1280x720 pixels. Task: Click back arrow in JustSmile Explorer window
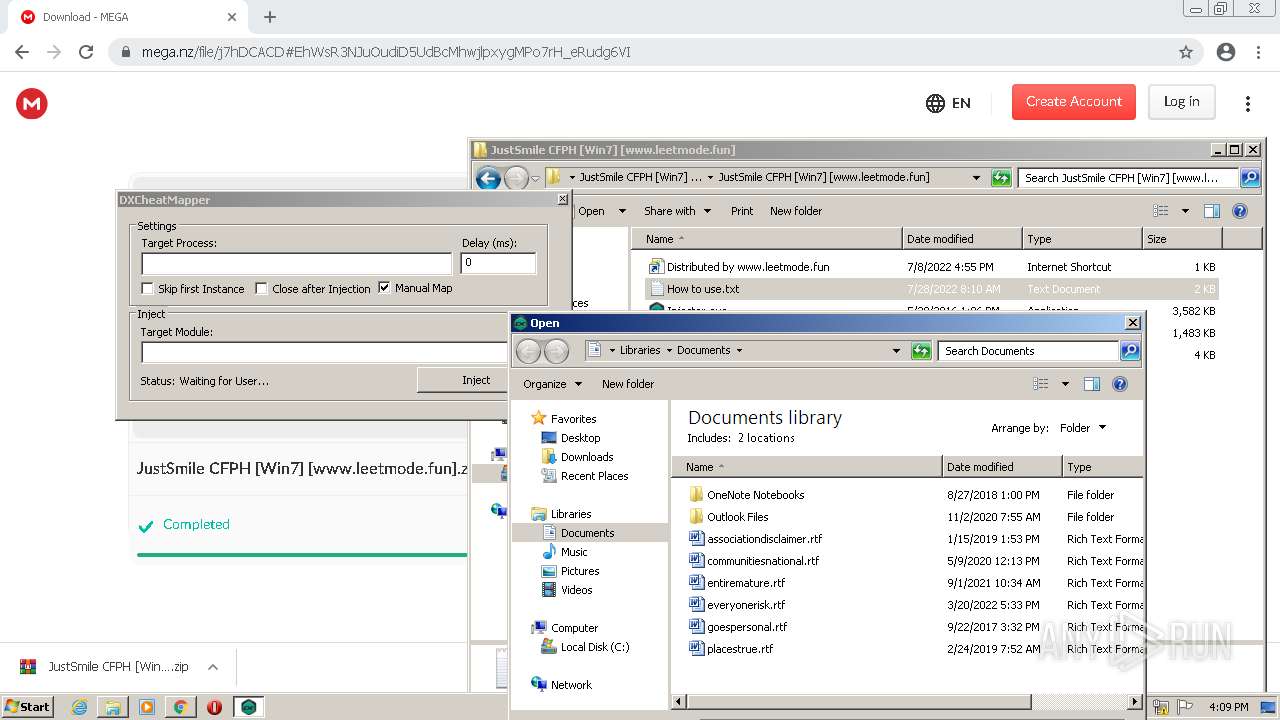tap(488, 178)
